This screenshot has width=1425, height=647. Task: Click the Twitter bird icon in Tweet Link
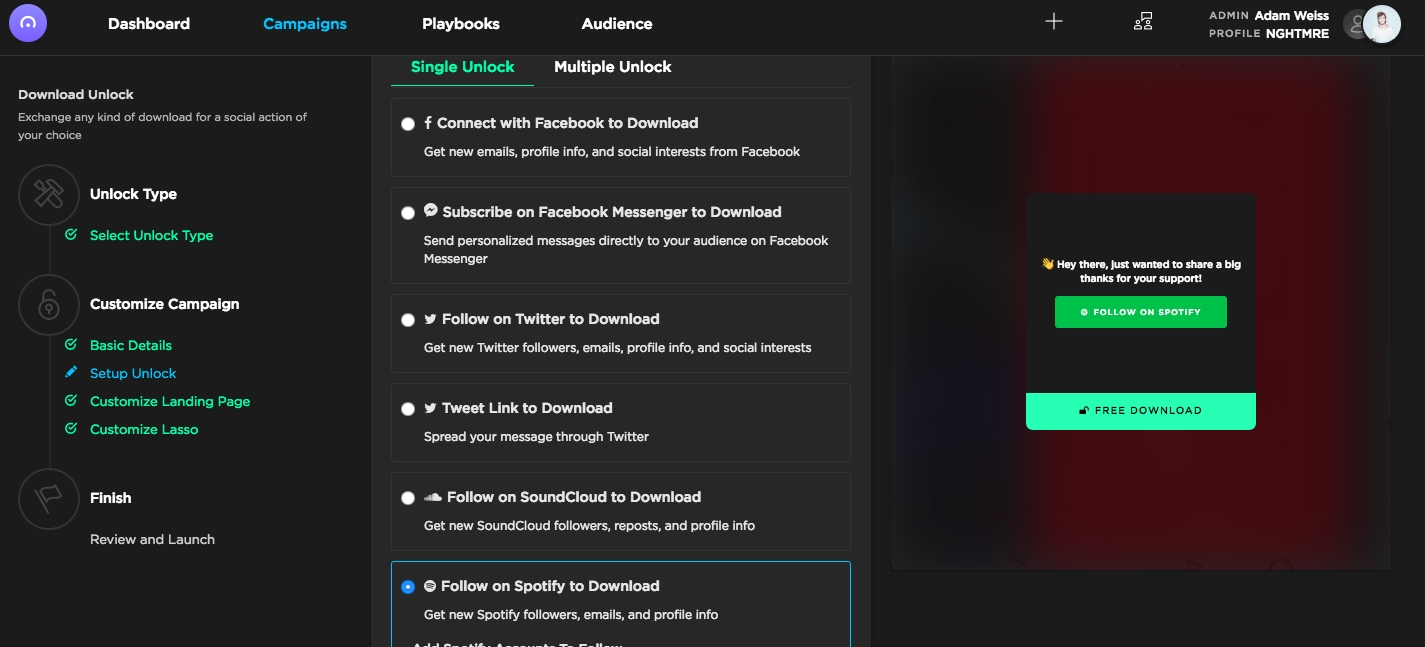tap(430, 408)
